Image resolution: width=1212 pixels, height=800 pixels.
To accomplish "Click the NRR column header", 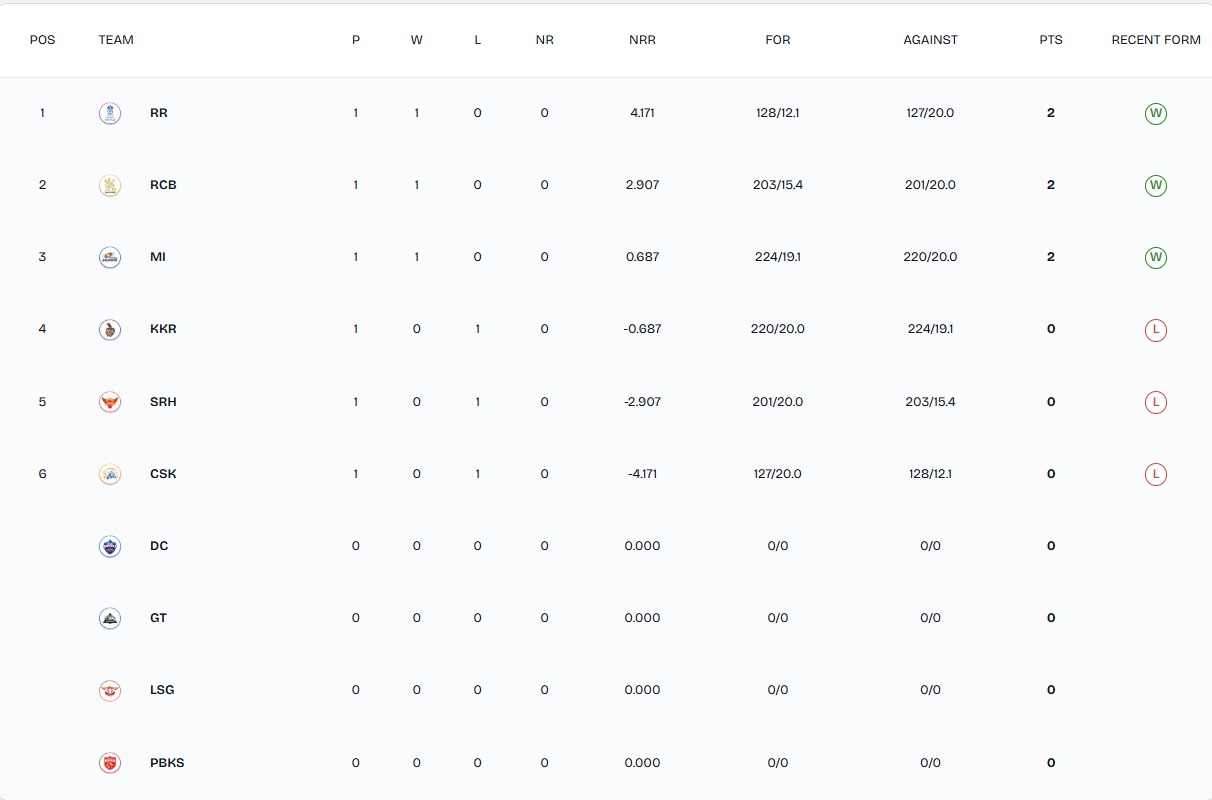I will (x=642, y=40).
